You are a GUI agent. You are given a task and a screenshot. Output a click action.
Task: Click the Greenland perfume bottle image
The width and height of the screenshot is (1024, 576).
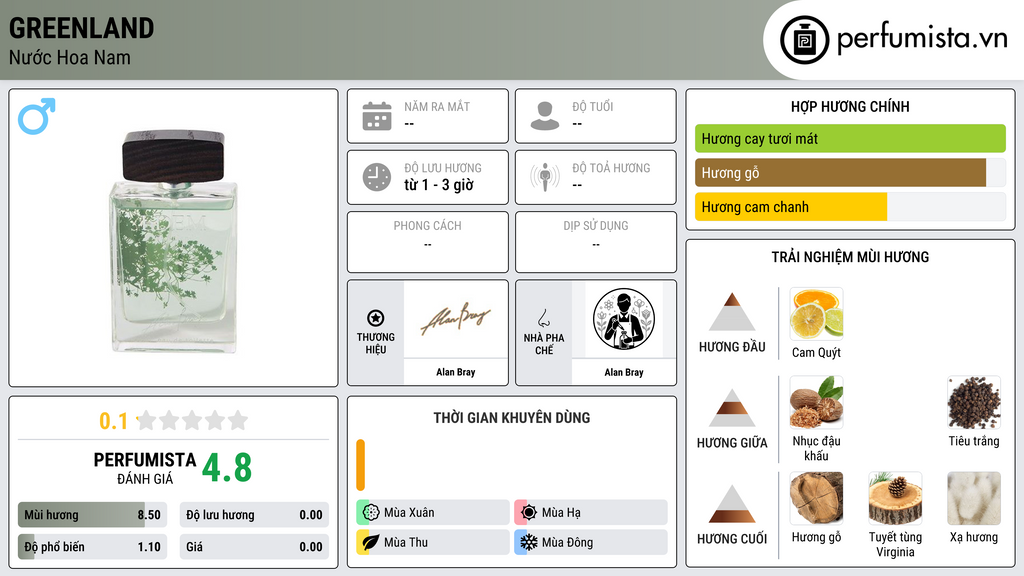[x=174, y=241]
